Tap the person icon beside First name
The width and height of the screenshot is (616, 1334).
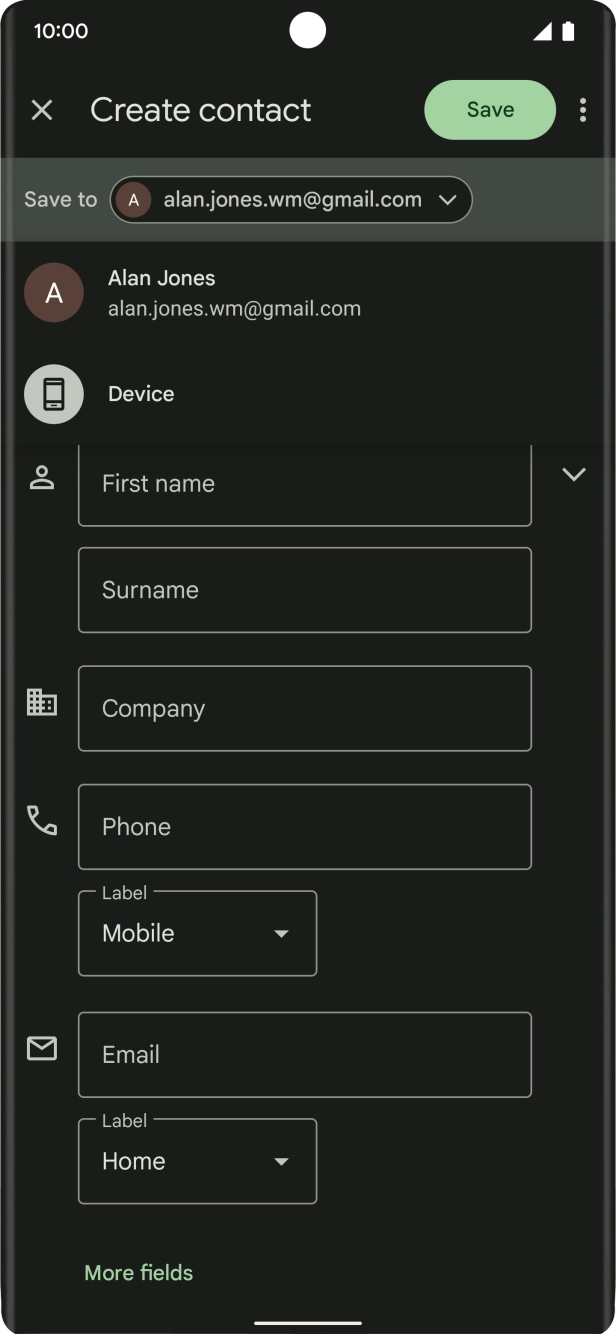point(42,478)
